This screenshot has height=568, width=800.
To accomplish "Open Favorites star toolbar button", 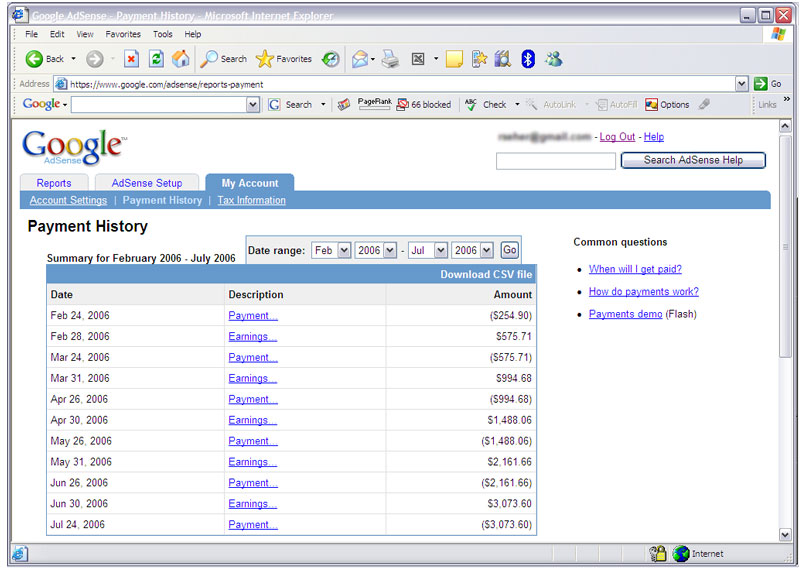I will (284, 59).
